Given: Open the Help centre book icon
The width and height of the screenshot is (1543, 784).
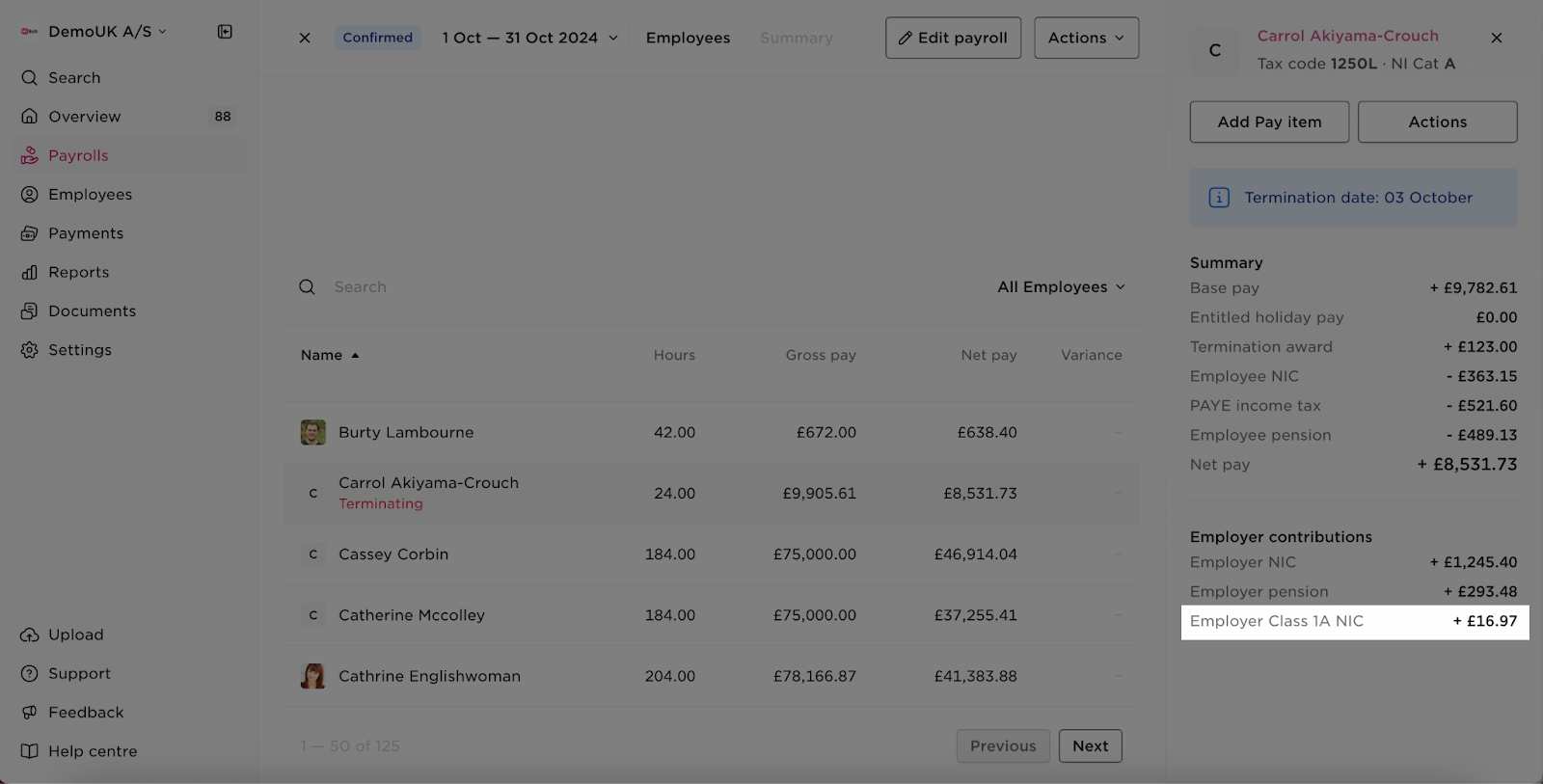Looking at the screenshot, I should click(30, 751).
